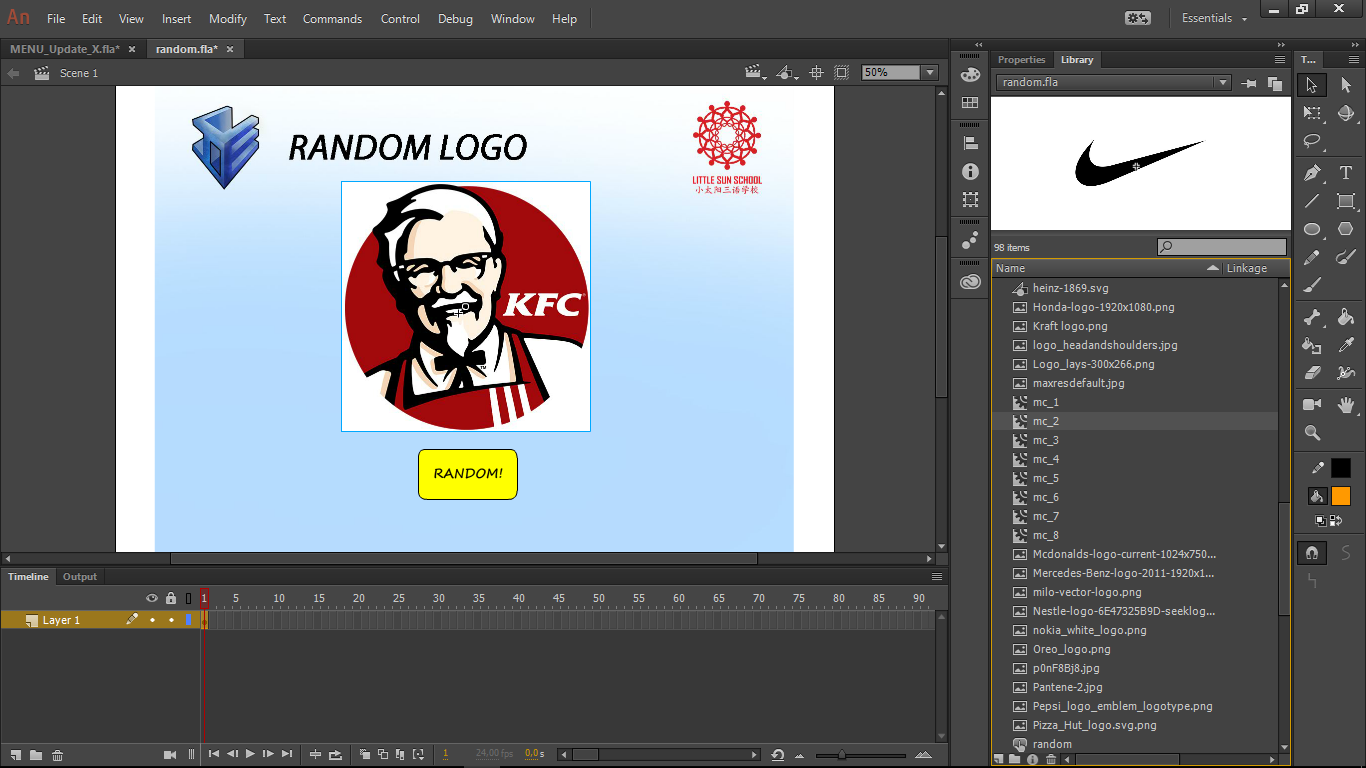The height and width of the screenshot is (768, 1366).
Task: Select the Free Transform tool
Action: (x=1312, y=114)
